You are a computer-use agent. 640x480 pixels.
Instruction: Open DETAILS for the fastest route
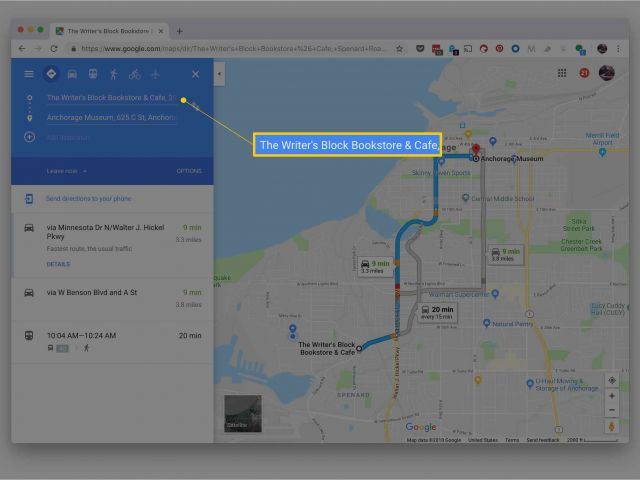coord(58,264)
